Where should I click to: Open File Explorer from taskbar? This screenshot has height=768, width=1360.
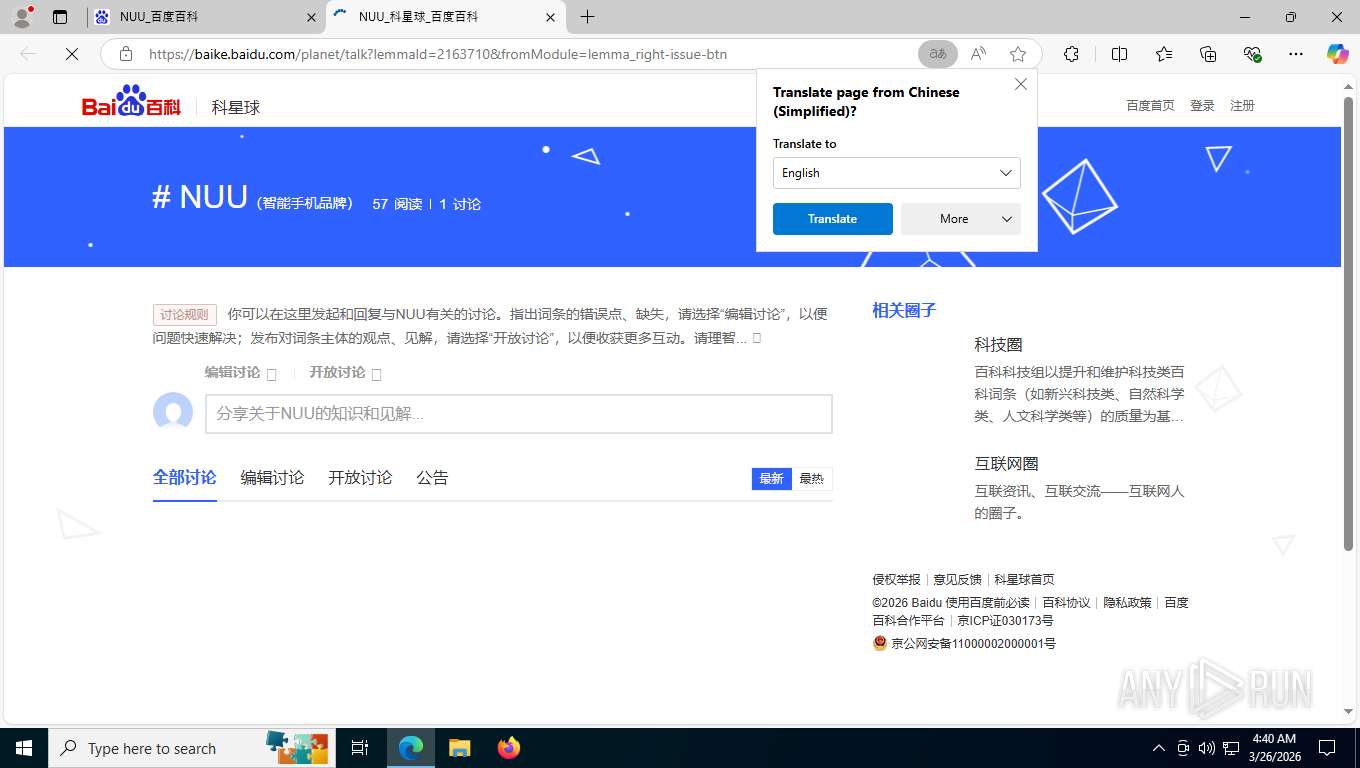coord(459,748)
